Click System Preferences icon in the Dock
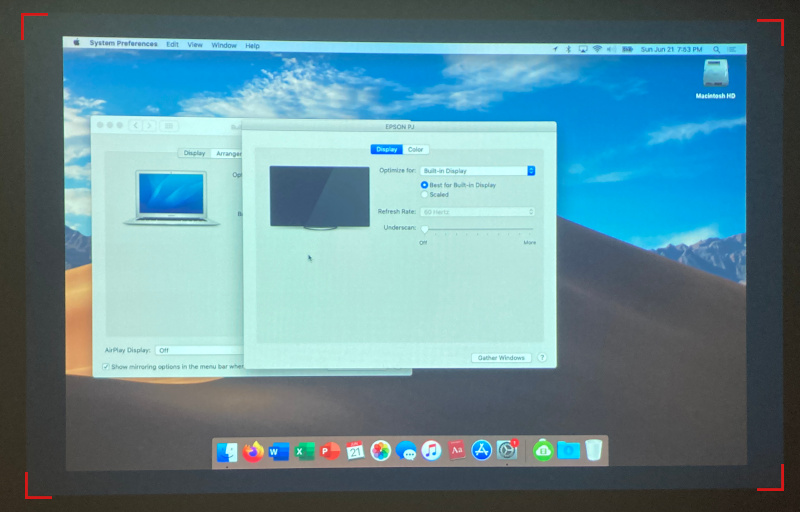 507,450
